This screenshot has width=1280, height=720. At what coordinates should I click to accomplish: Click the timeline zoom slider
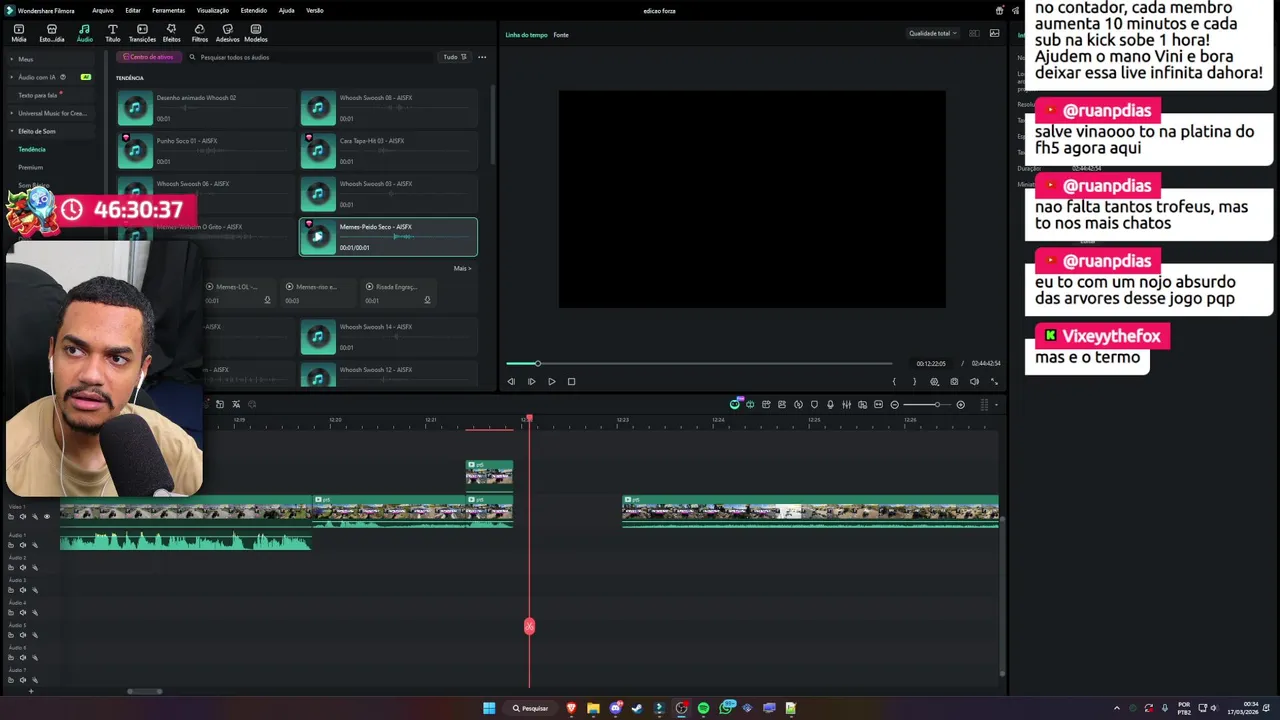928,405
